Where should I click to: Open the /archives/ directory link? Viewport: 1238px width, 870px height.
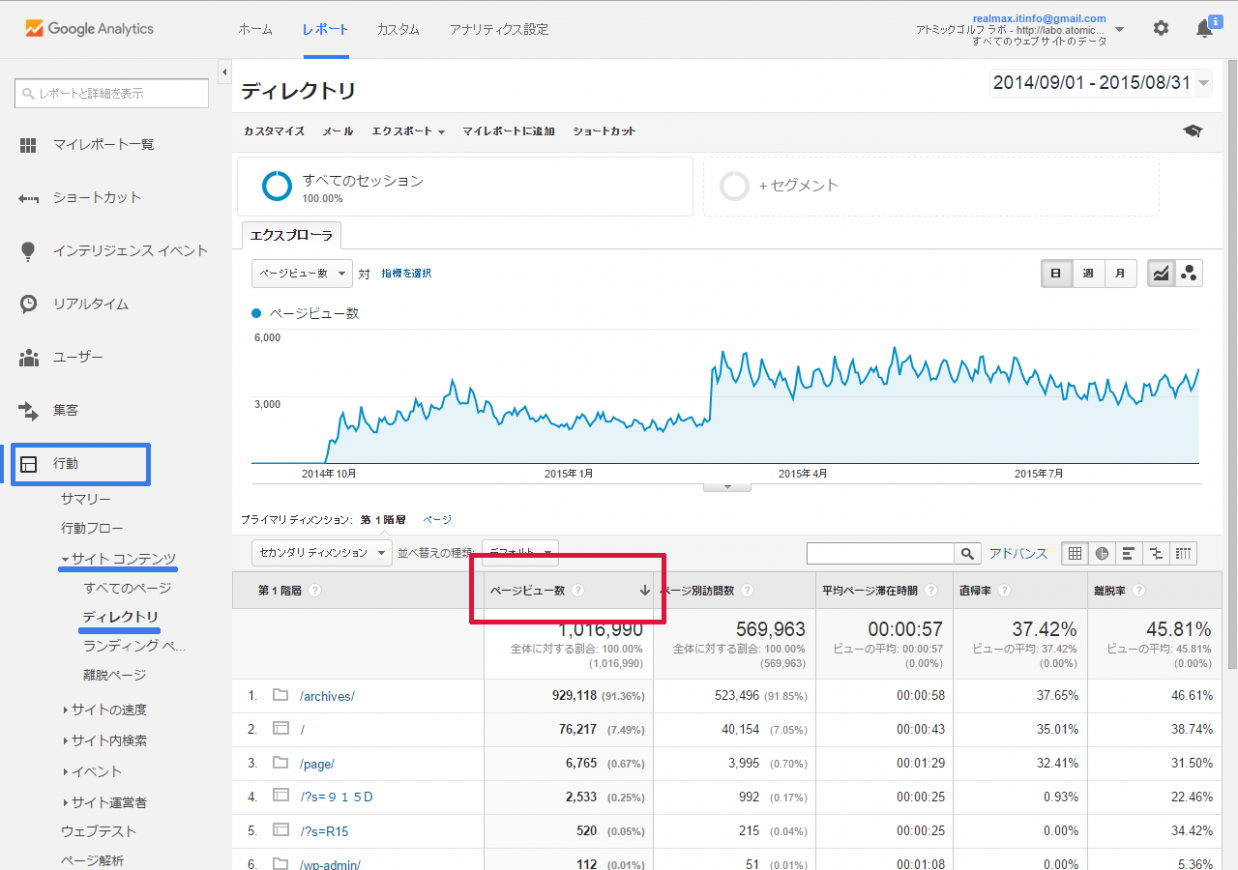327,695
